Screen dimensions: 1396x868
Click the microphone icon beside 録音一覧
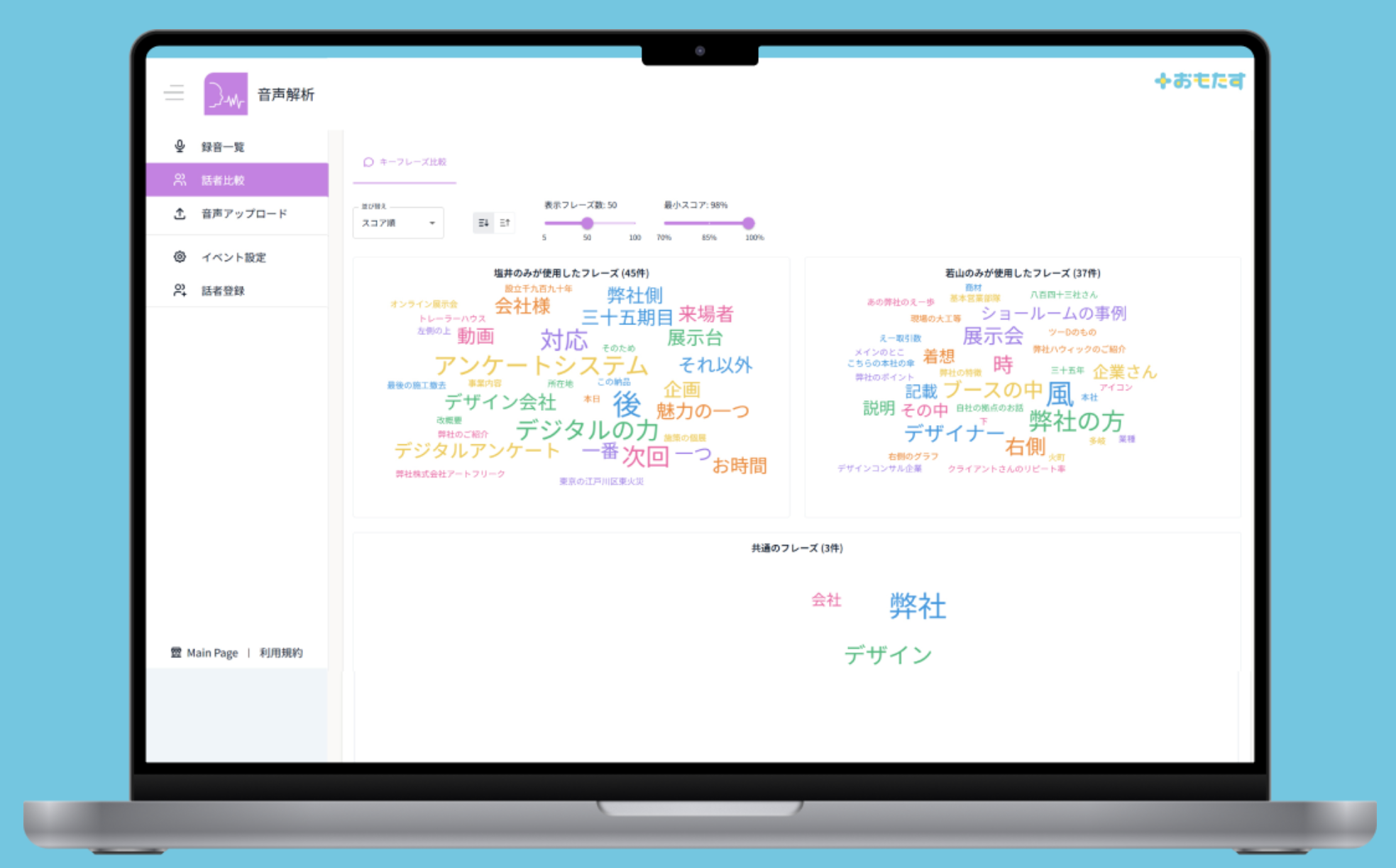[x=180, y=146]
